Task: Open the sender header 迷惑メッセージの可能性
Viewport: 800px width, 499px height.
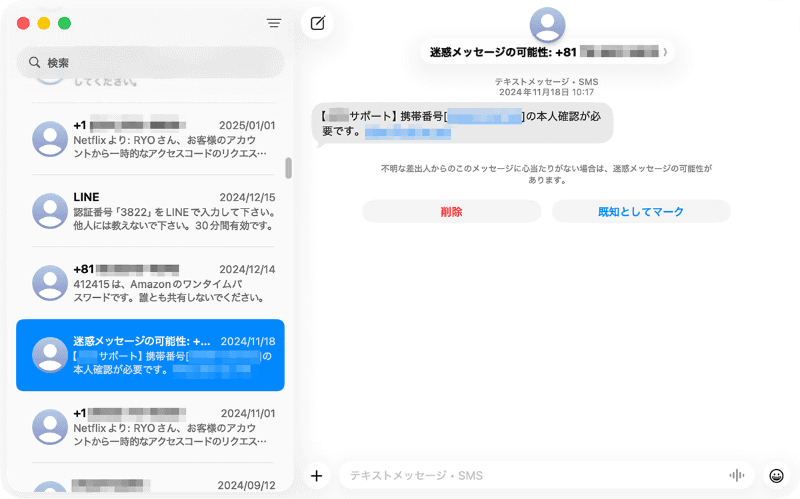Action: [x=548, y=52]
